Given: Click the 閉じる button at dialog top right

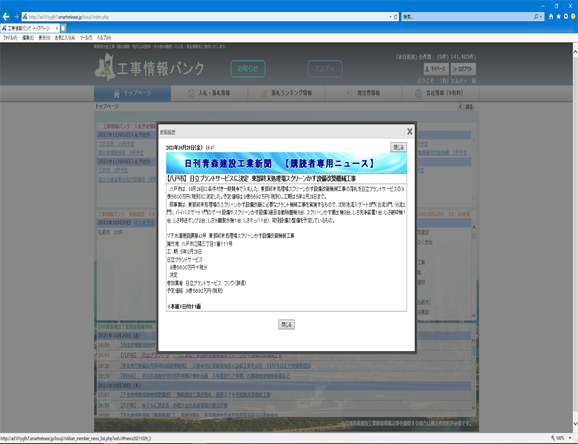Looking at the screenshot, I should tap(398, 147).
